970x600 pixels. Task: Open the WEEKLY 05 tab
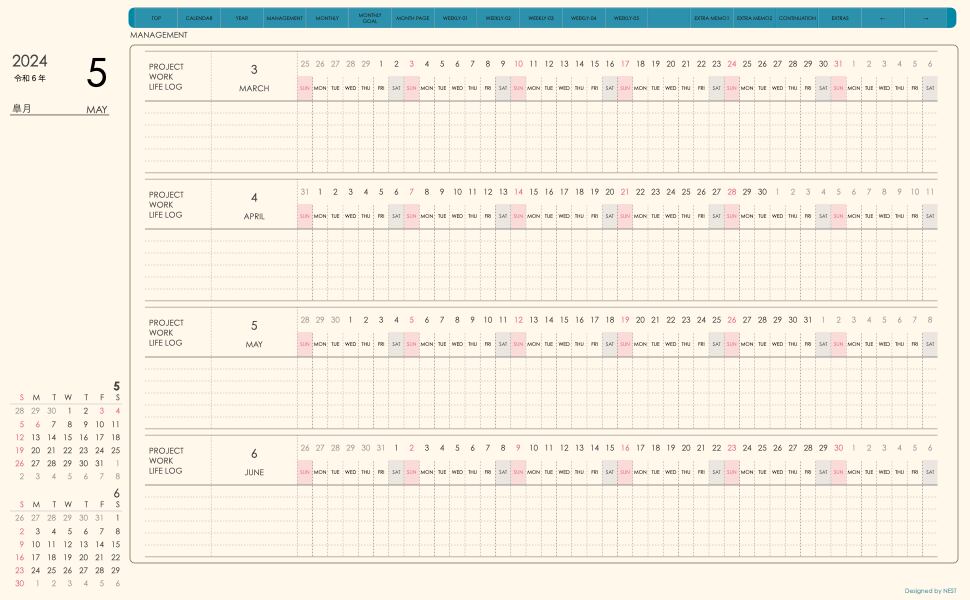coord(626,18)
